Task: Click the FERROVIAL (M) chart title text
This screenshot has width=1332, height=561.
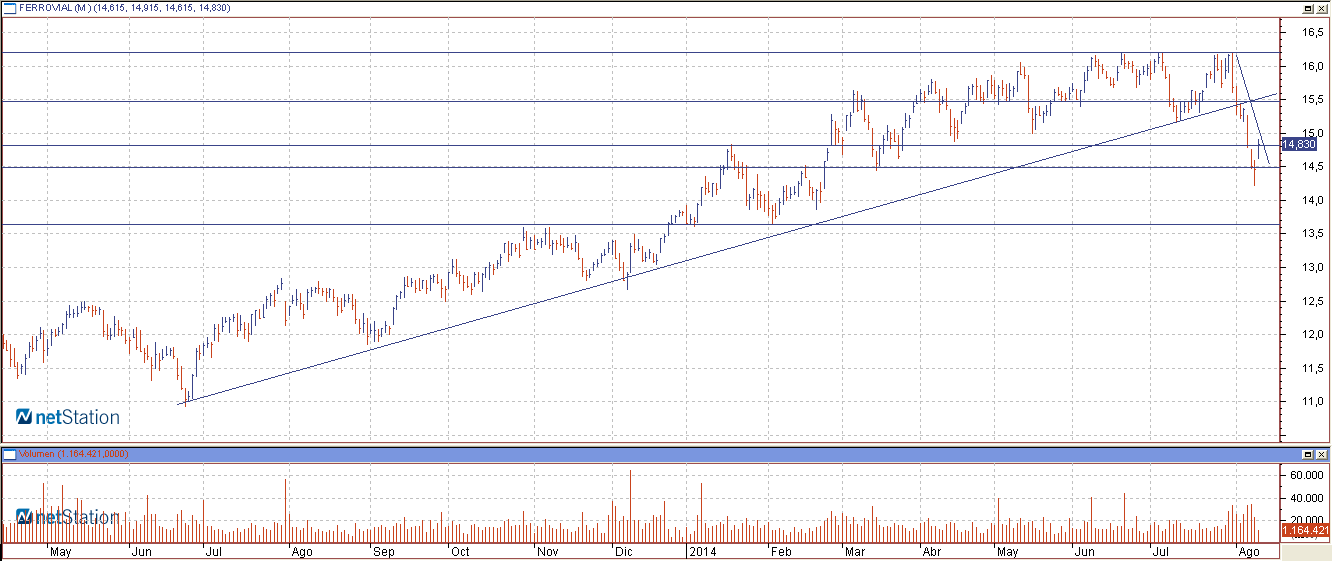Action: (x=56, y=7)
